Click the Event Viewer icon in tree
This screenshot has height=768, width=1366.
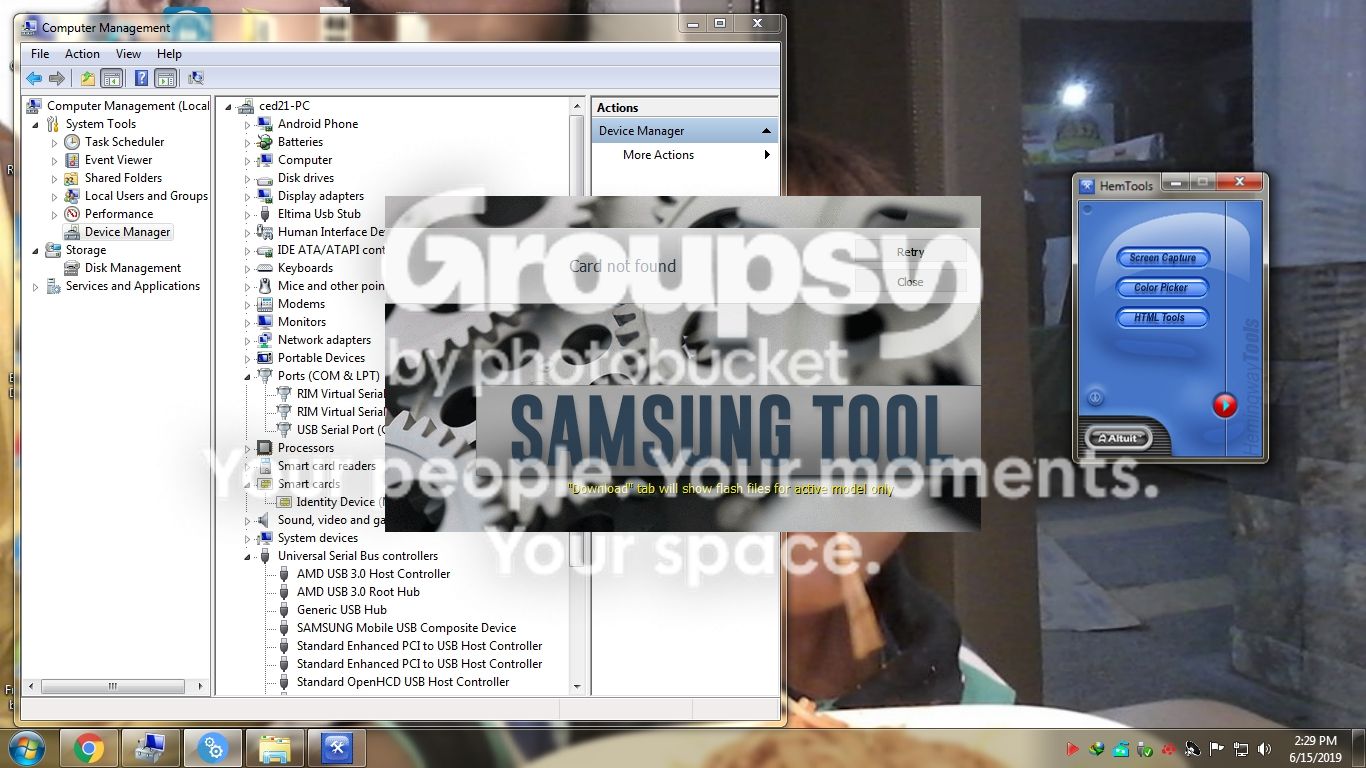click(72, 160)
